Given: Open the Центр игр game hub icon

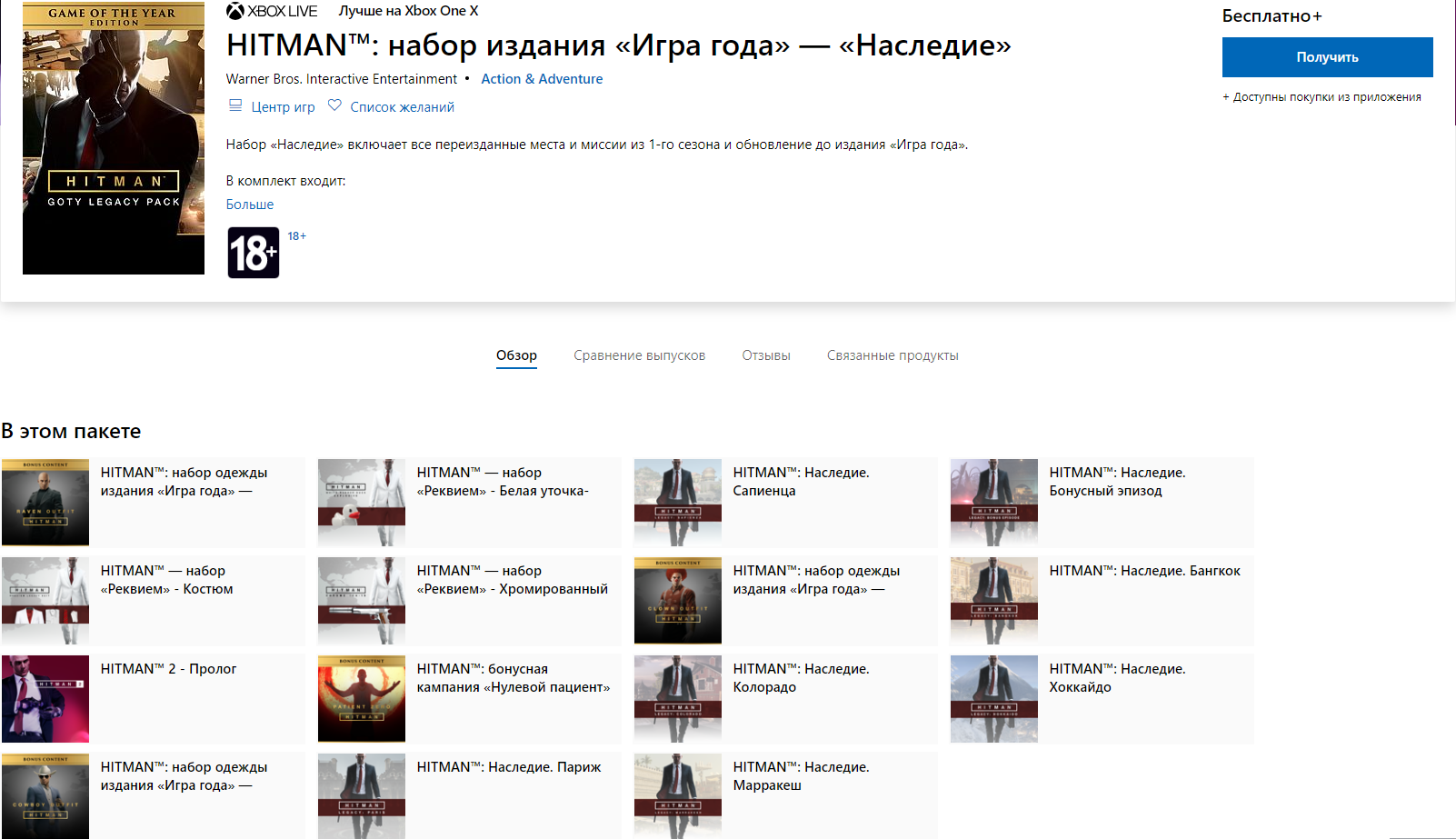Looking at the screenshot, I should tap(235, 105).
